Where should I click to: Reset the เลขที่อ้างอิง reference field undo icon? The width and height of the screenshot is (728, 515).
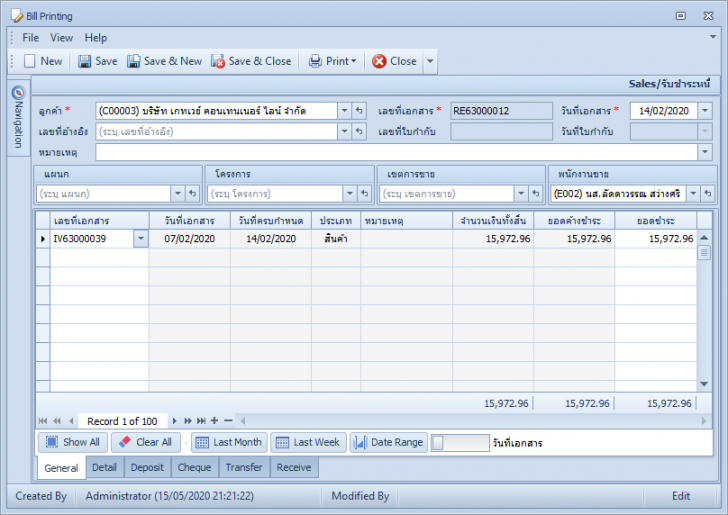pos(359,131)
